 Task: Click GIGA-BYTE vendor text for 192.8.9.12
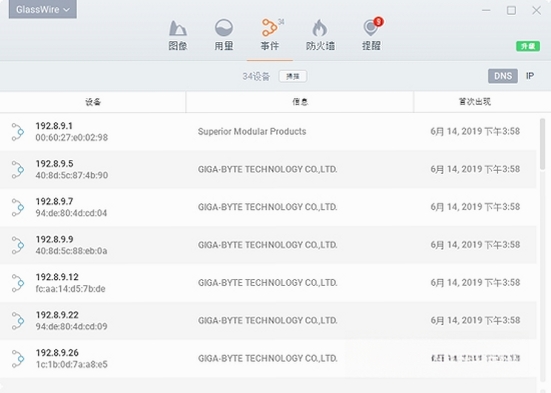point(267,283)
